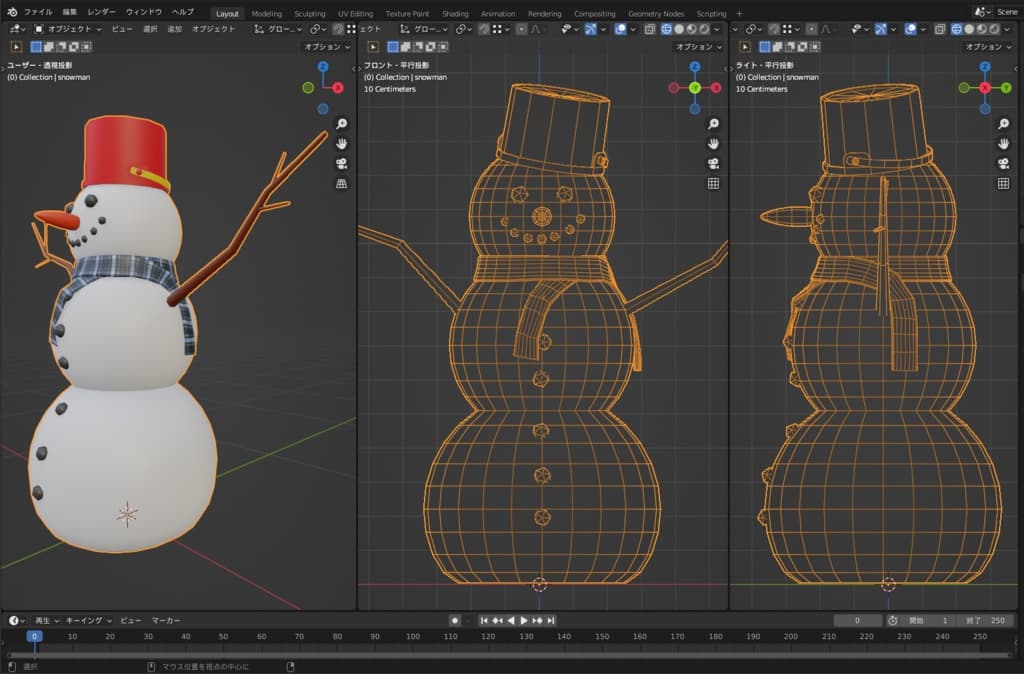Click the pan hand icon in front viewport
Image resolution: width=1024 pixels, height=674 pixels.
(x=713, y=144)
